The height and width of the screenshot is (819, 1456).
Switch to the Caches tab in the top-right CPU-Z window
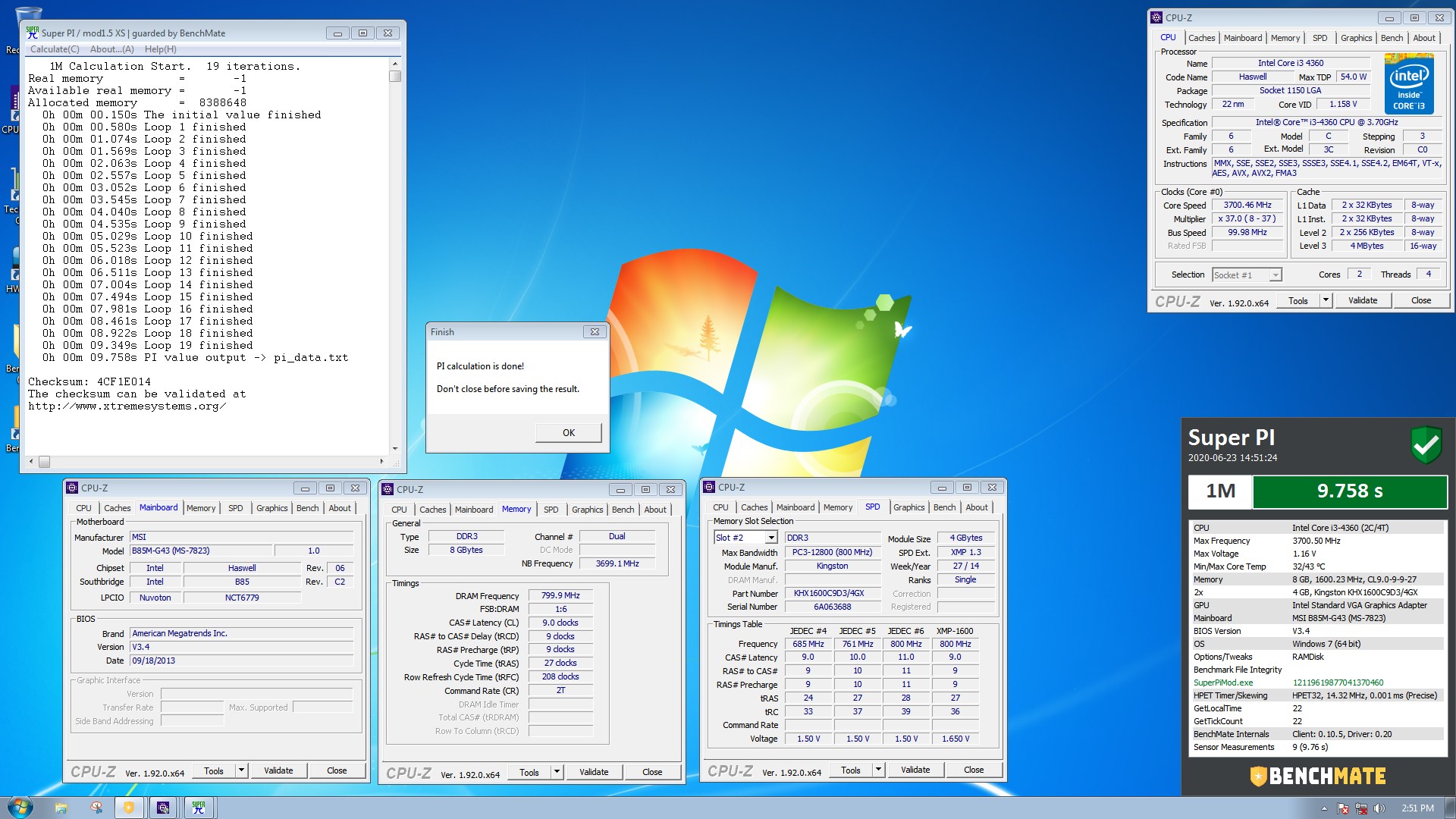(x=1201, y=38)
